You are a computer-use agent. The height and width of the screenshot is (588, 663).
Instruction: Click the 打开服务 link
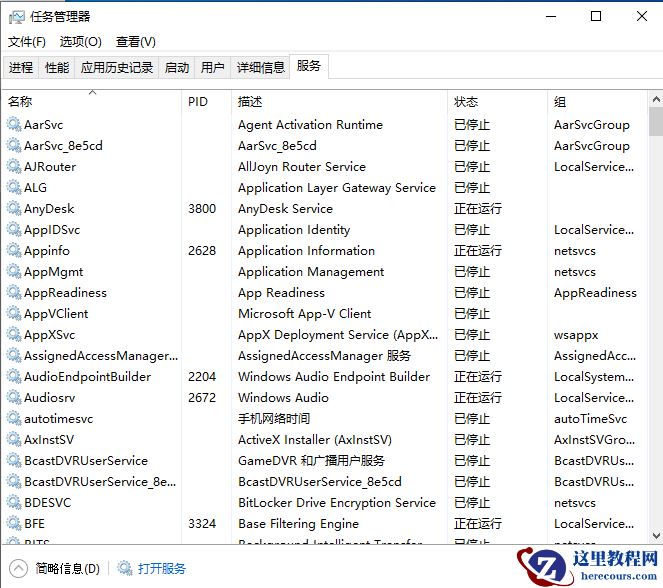162,569
